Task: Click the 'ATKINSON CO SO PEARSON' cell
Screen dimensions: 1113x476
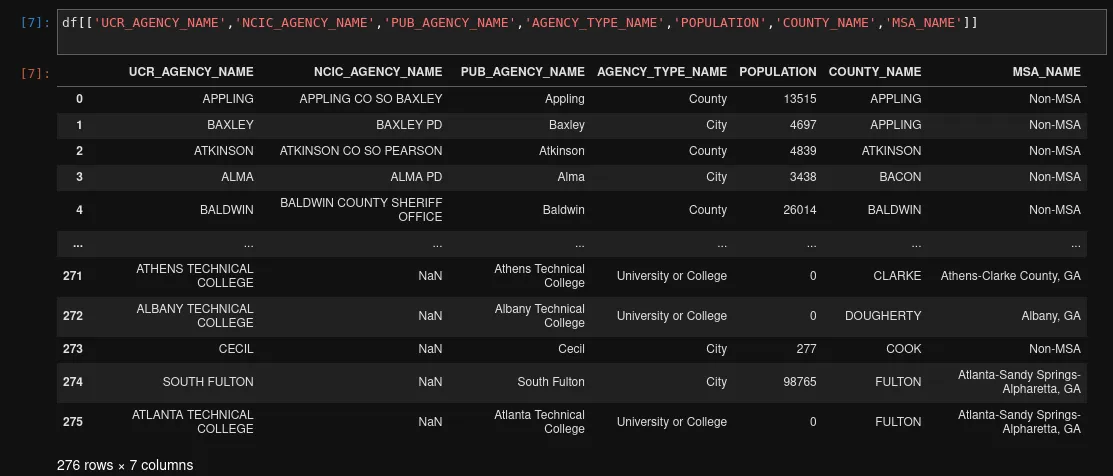Action: click(360, 151)
